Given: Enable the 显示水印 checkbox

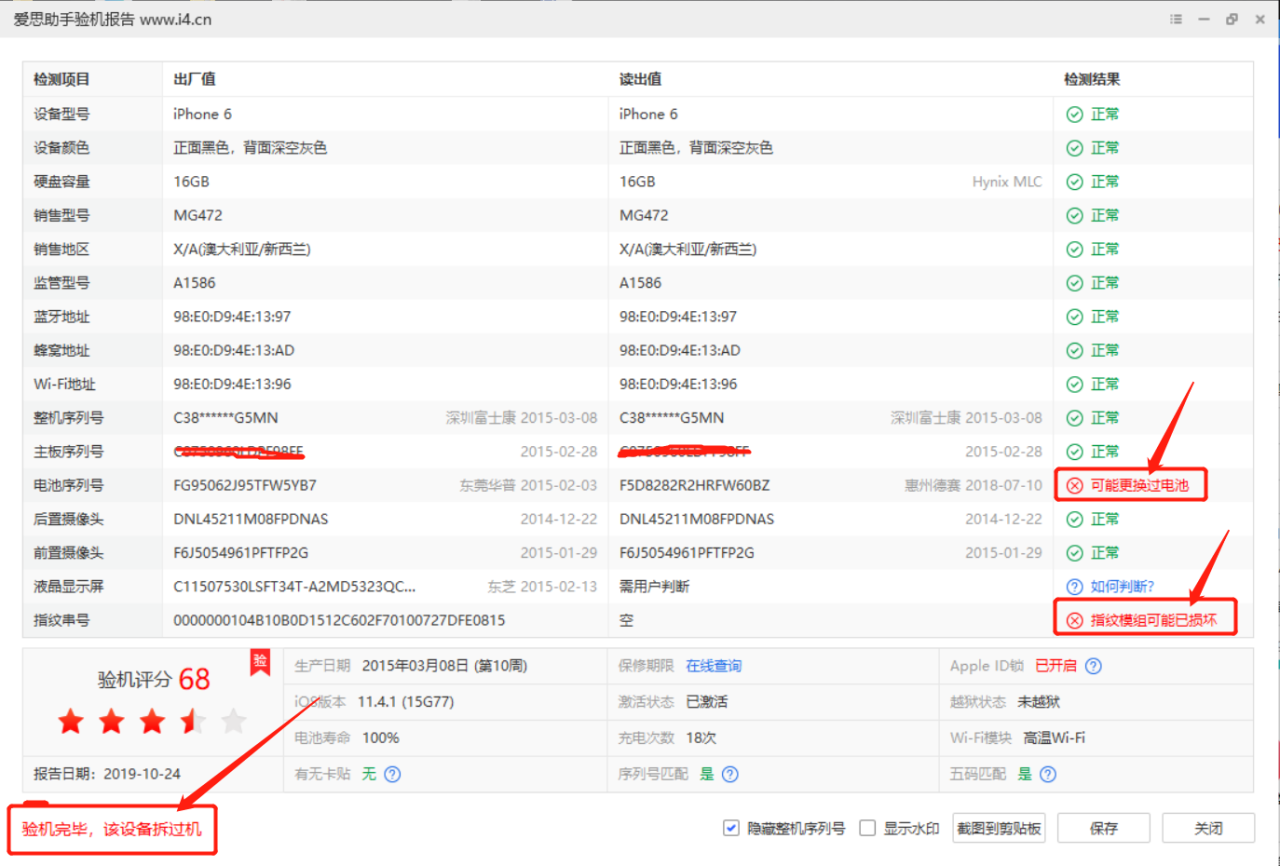Looking at the screenshot, I should coord(868,828).
